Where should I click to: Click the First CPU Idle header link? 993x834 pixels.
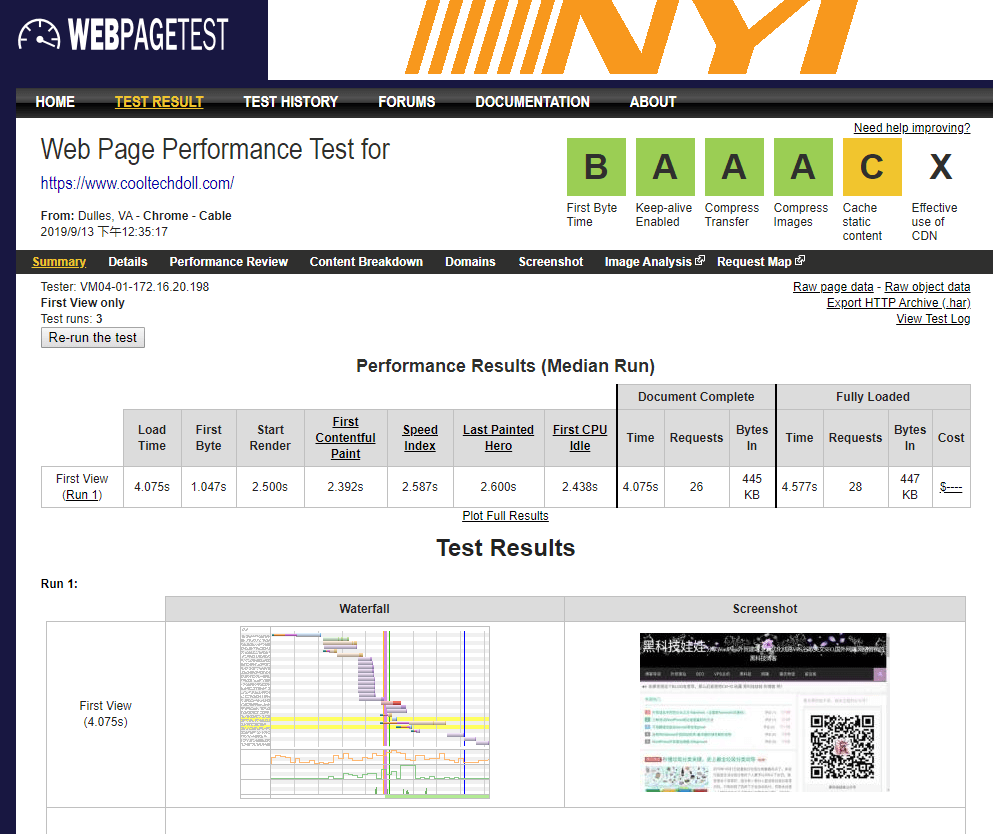pos(580,438)
